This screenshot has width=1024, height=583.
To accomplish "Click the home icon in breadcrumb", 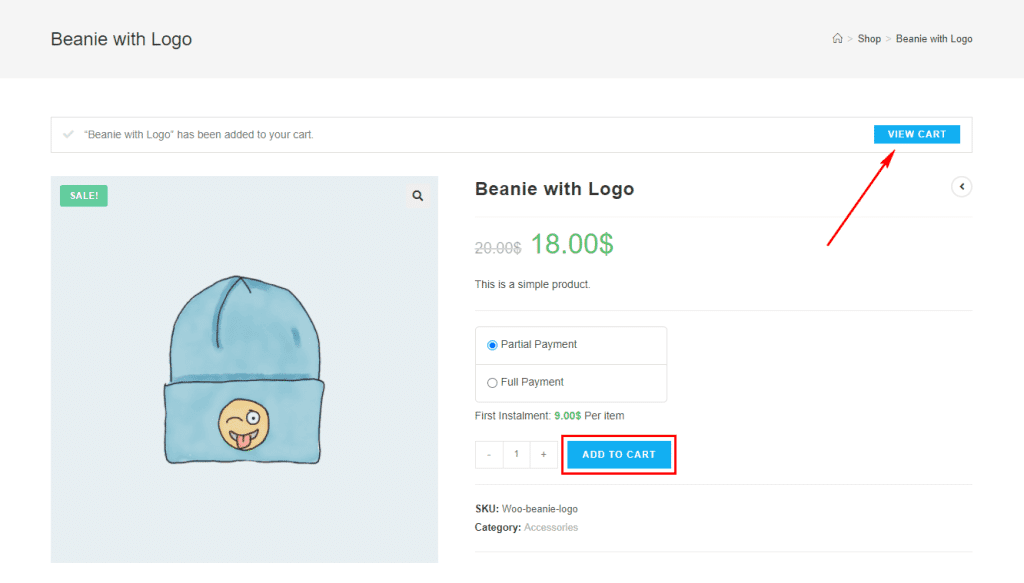I will [837, 39].
